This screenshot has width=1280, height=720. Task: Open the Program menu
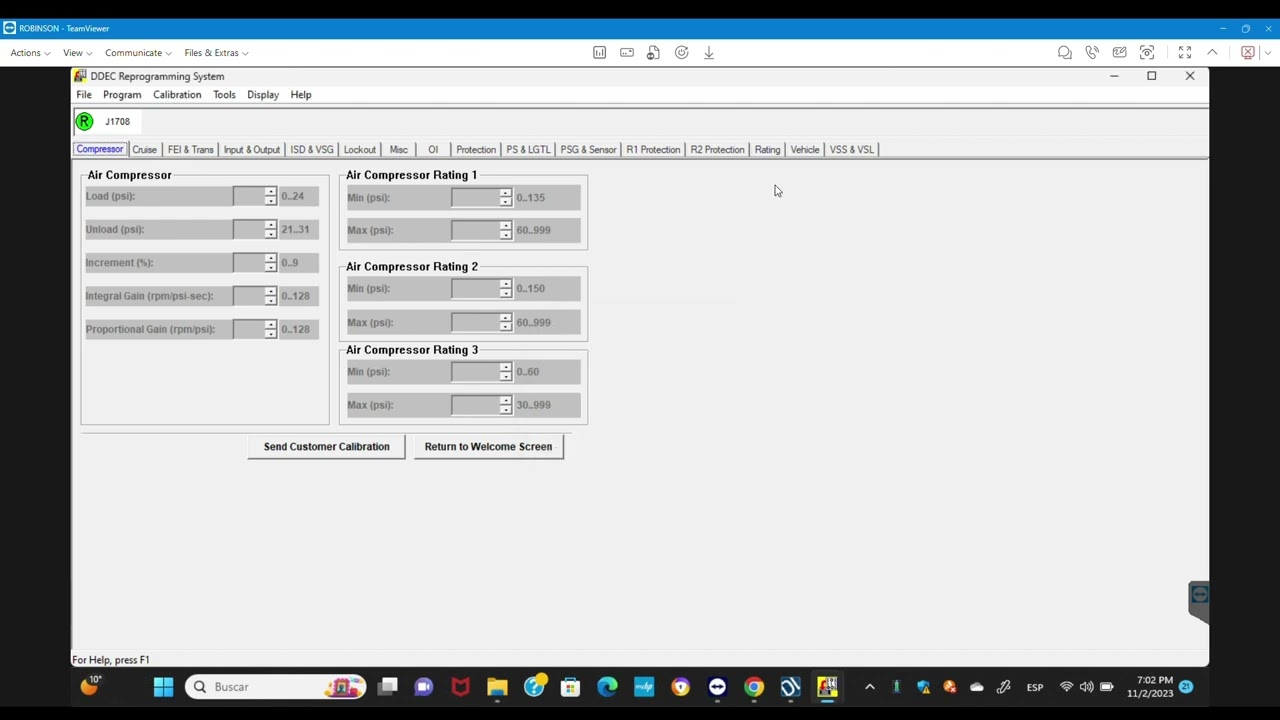(122, 95)
